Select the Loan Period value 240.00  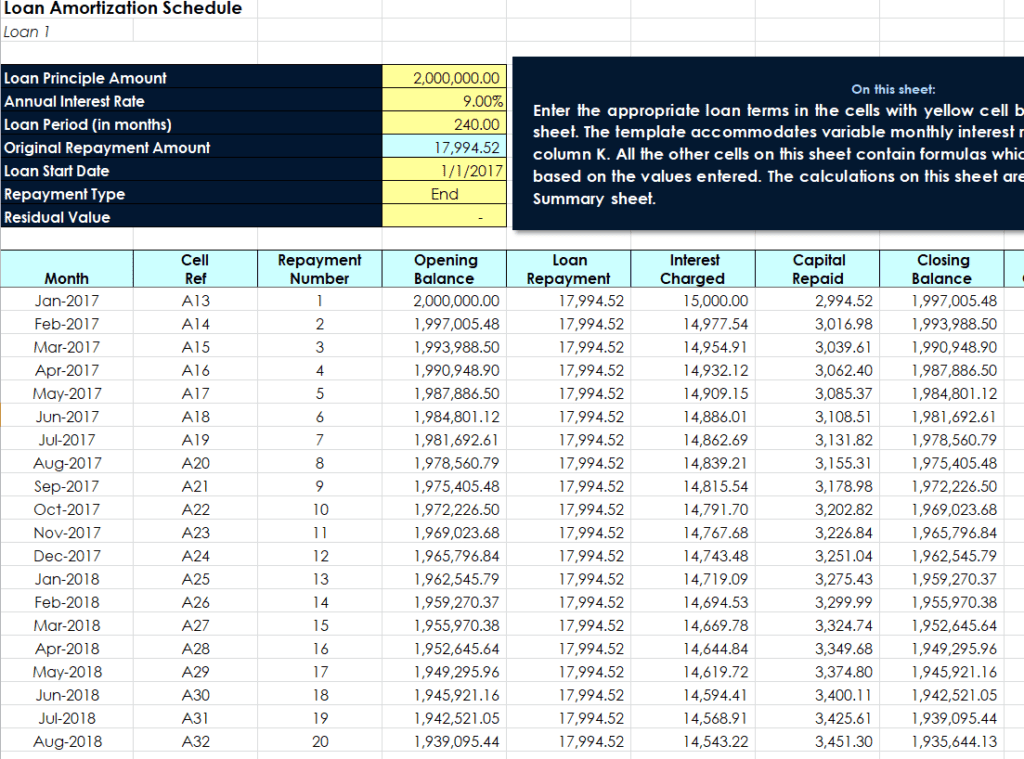tap(444, 124)
